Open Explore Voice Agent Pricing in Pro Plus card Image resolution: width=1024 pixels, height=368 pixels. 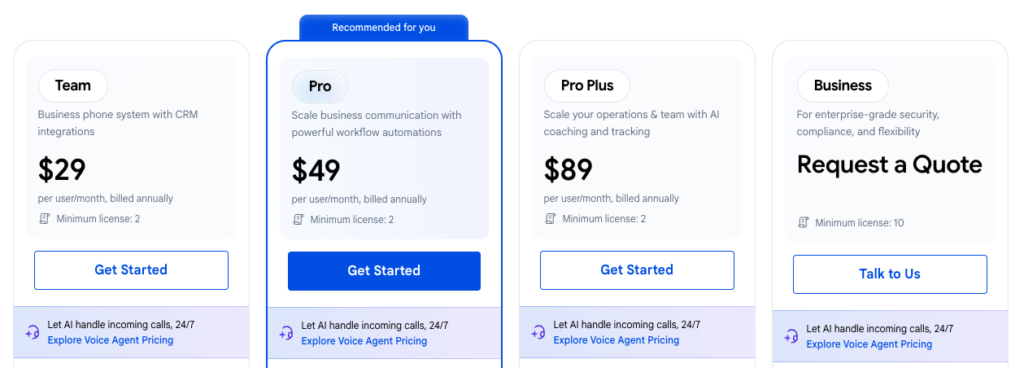point(616,340)
